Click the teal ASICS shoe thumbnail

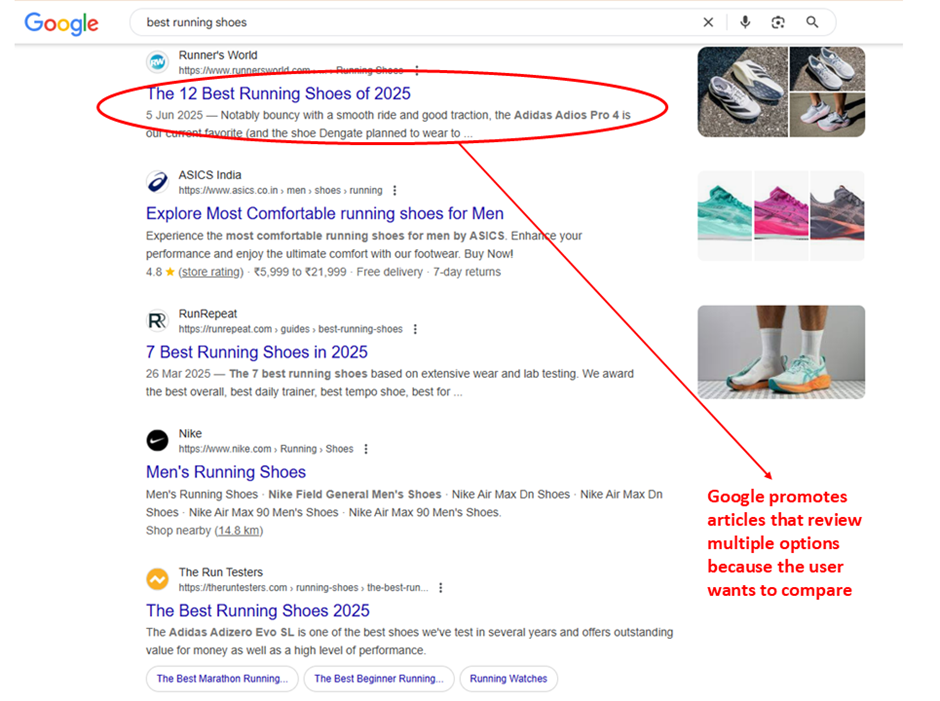[x=725, y=215]
